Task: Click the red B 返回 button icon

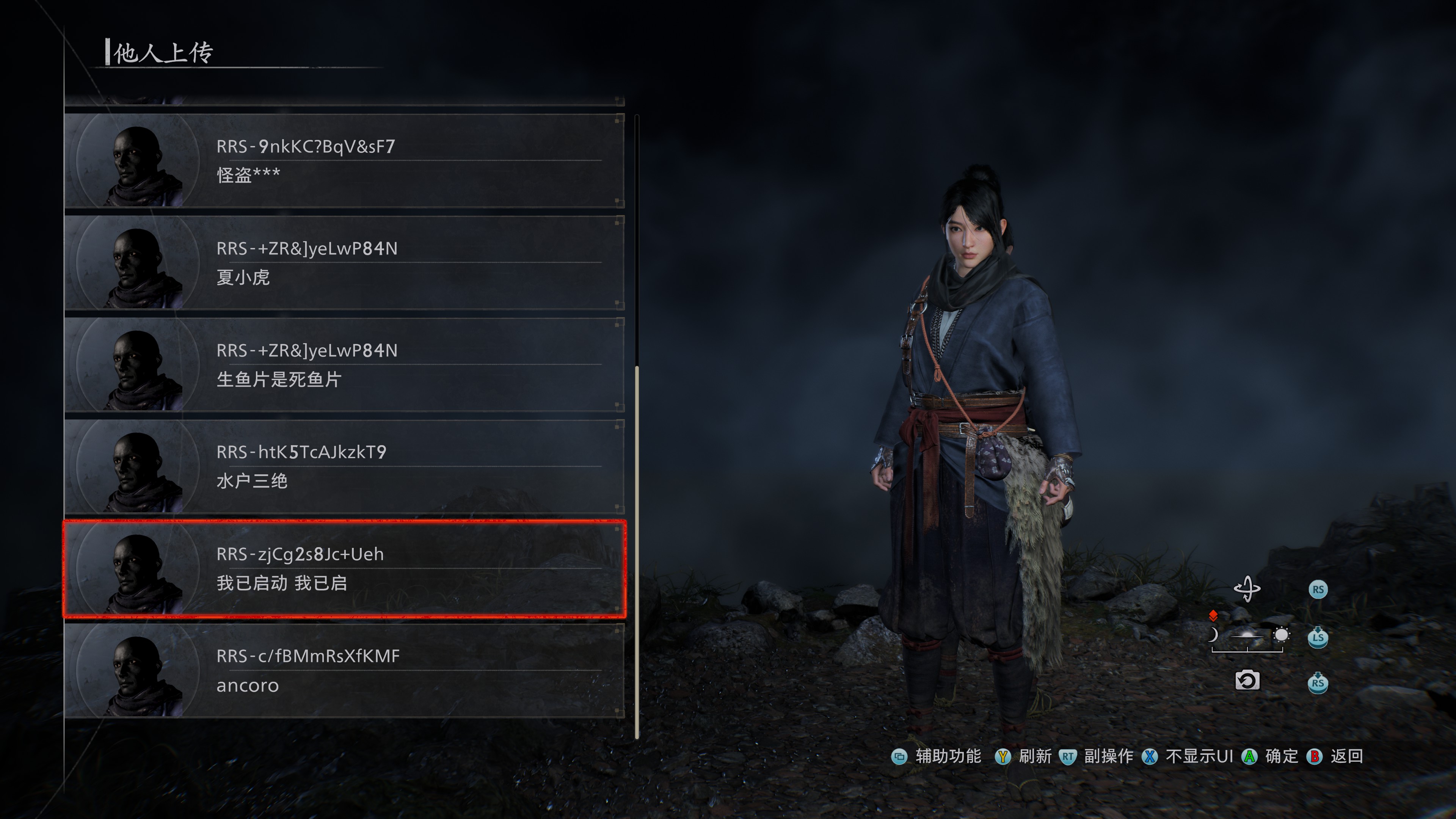Action: pyautogui.click(x=1315, y=756)
